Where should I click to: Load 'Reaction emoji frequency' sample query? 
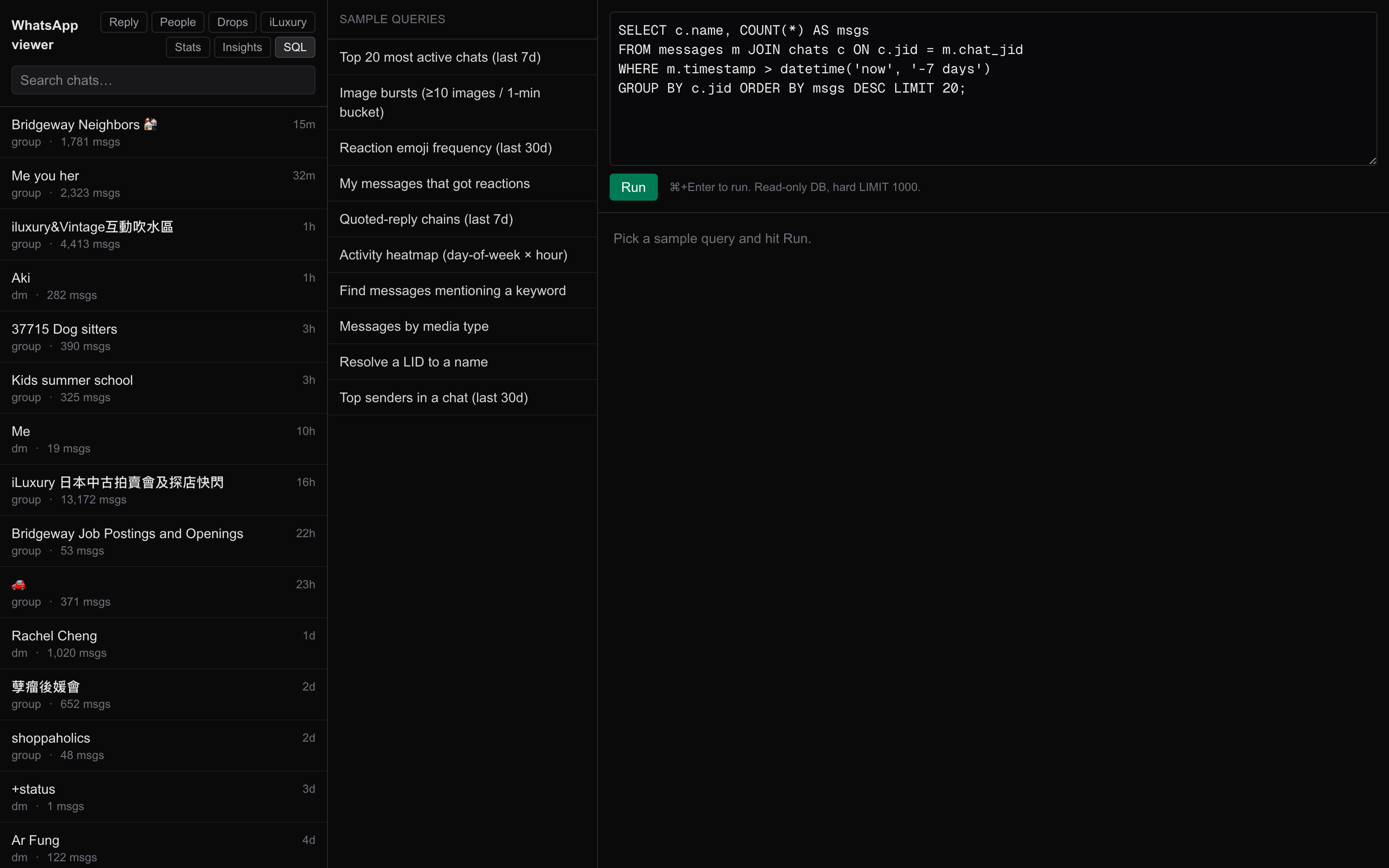[x=462, y=148]
